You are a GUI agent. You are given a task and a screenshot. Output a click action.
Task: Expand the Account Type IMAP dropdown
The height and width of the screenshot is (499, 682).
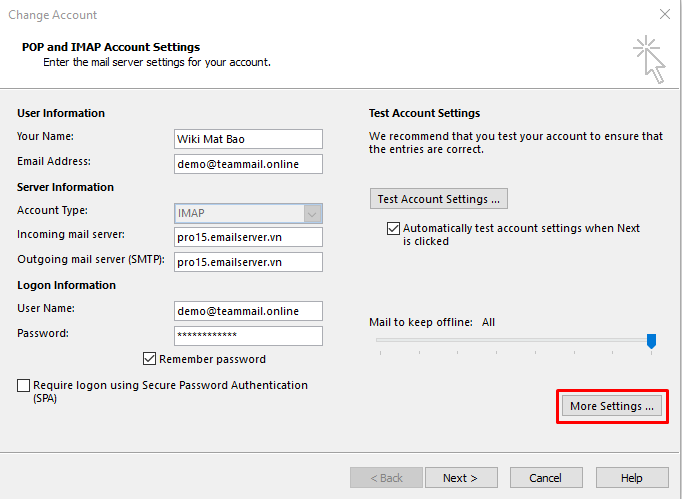point(313,213)
